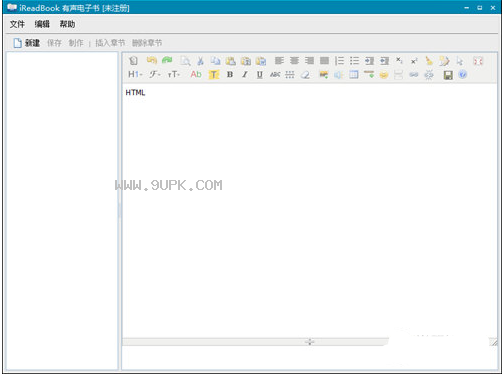The height and width of the screenshot is (375, 502).
Task: Toggle strikethrough ABC formatting
Action: tap(275, 74)
